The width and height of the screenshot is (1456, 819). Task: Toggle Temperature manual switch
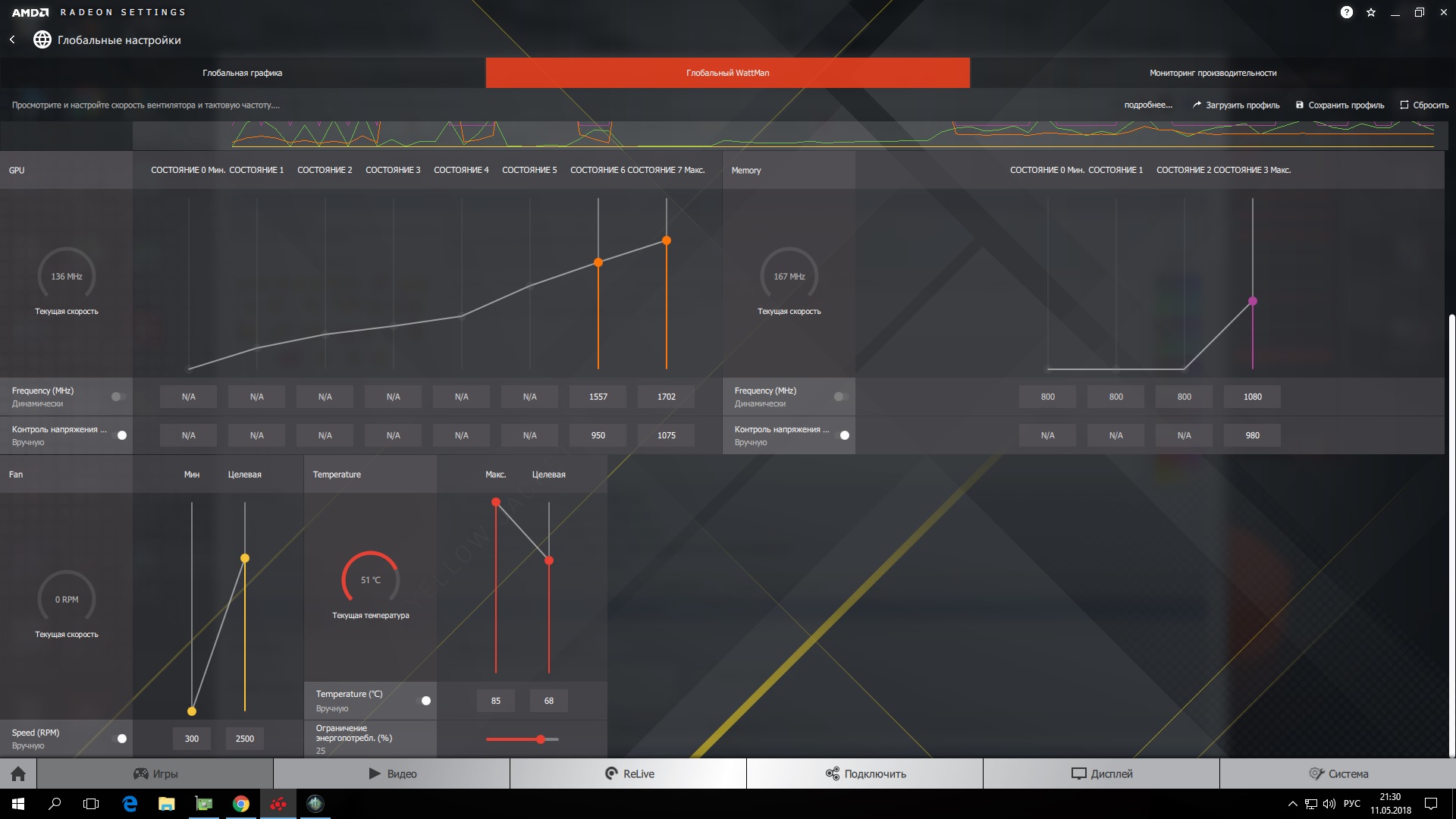point(424,701)
